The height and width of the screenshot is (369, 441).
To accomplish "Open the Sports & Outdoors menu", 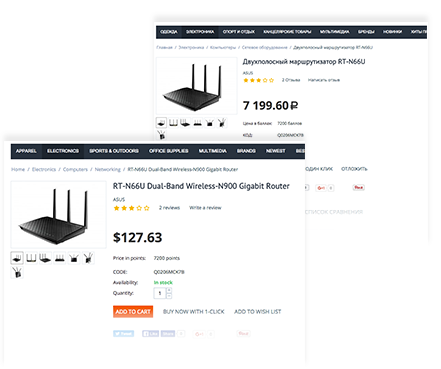I will click(114, 151).
